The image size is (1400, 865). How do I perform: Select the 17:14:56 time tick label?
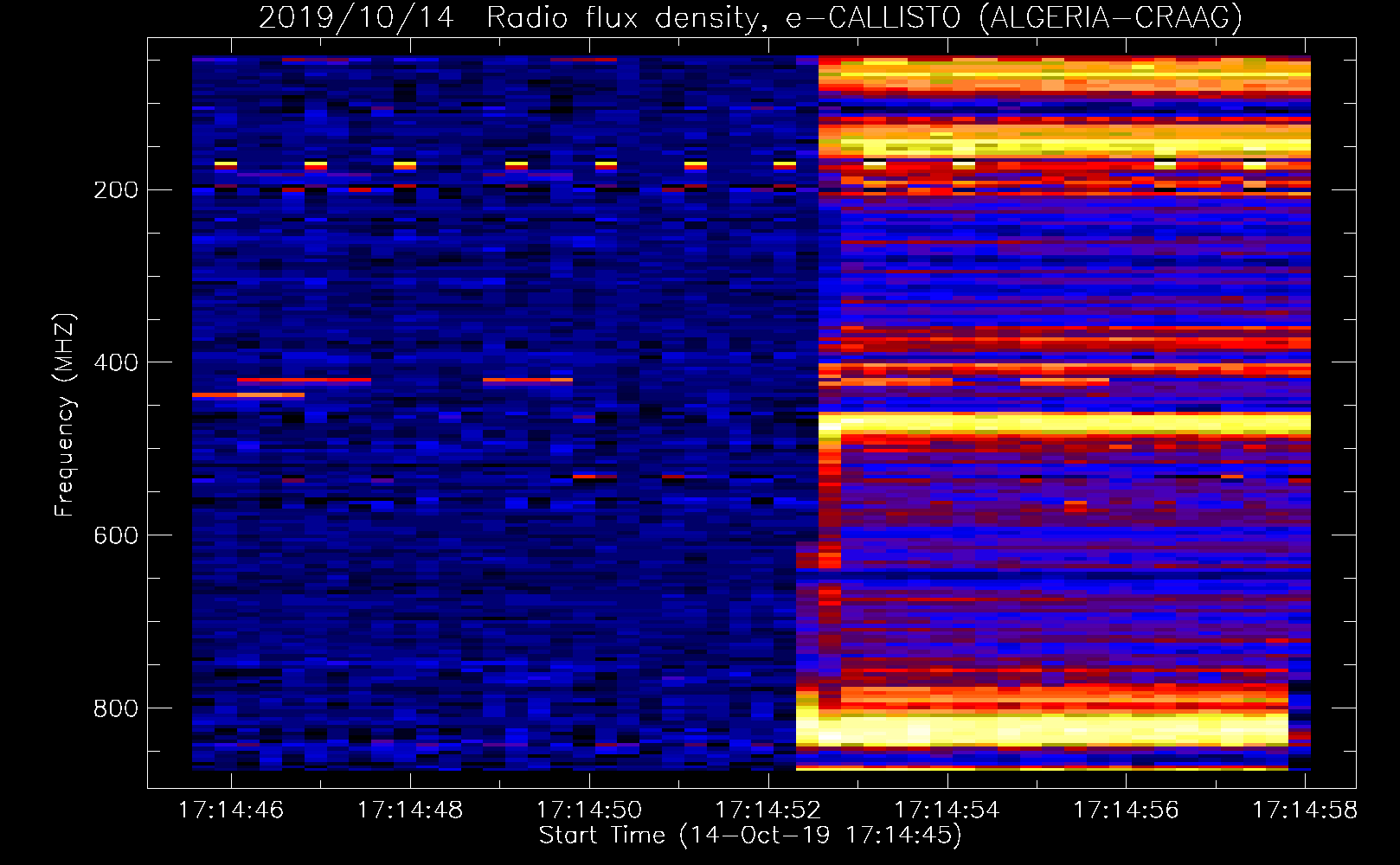coord(1126,811)
